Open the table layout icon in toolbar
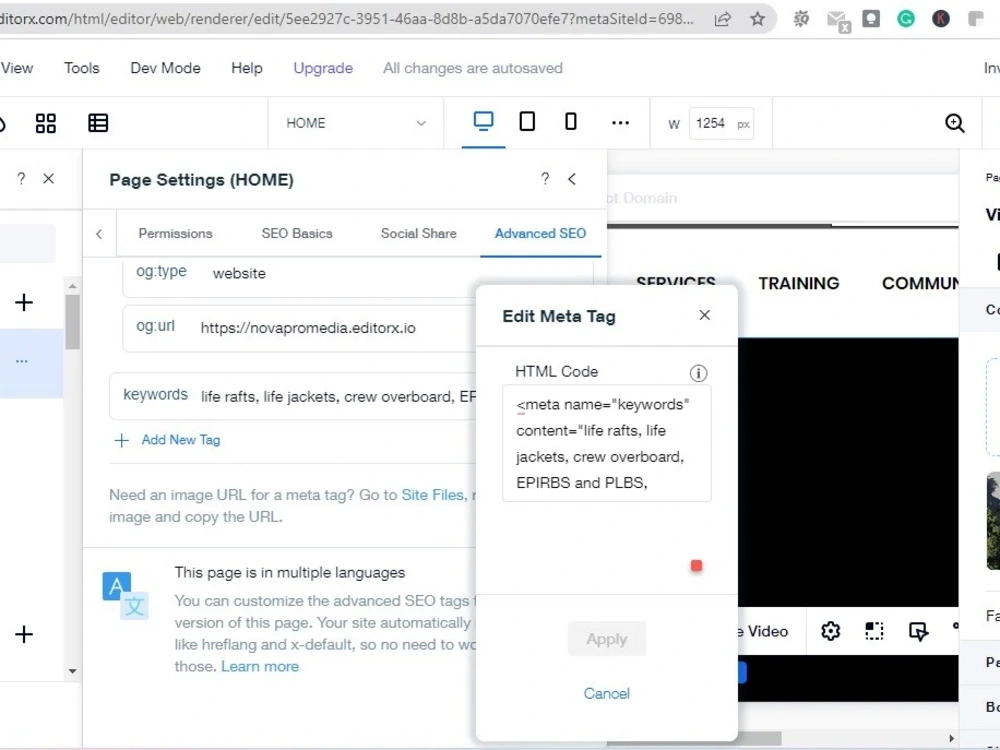Image resolution: width=1000 pixels, height=750 pixels. (x=98, y=123)
